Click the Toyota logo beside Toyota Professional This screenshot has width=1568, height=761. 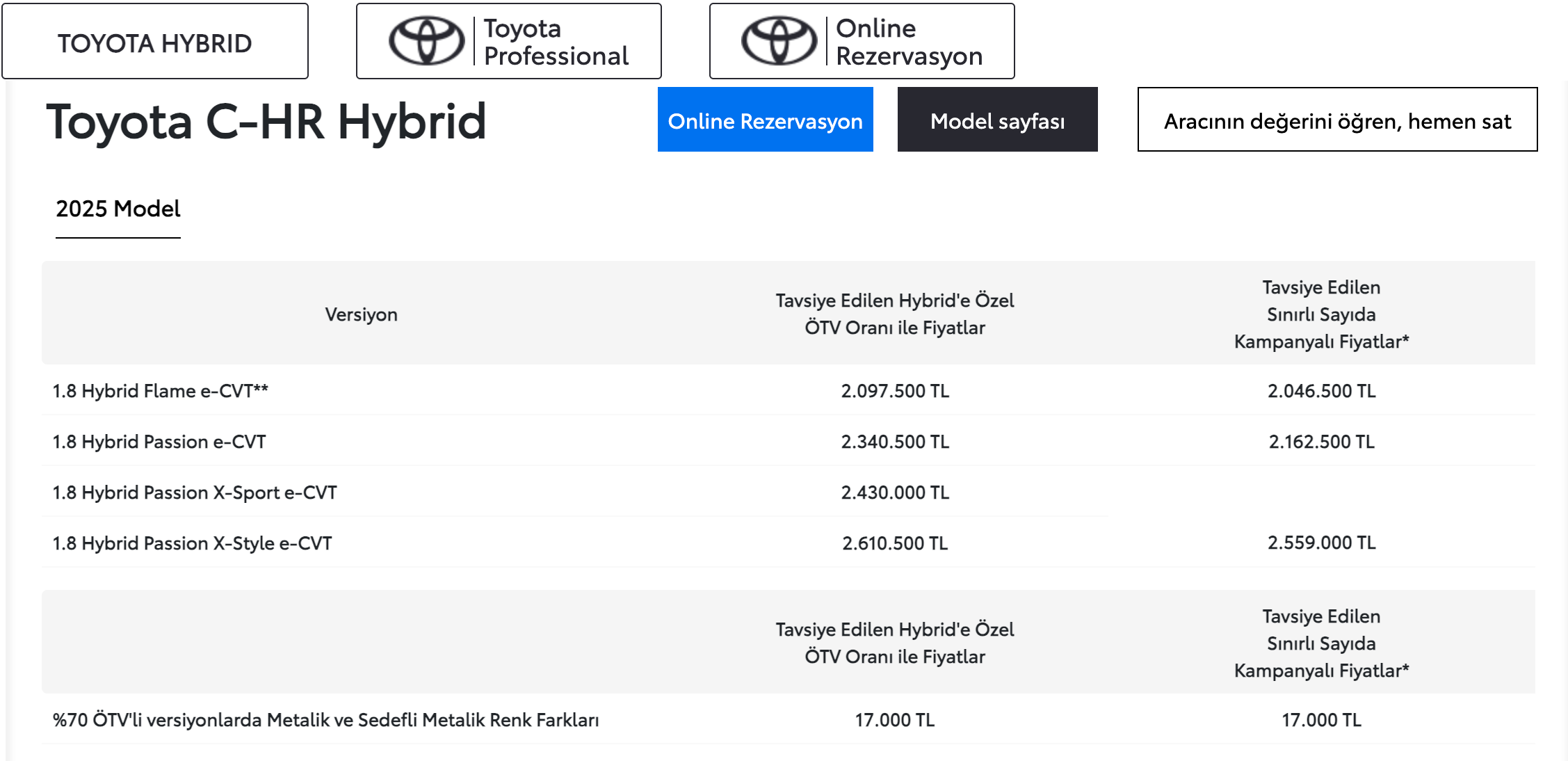(x=426, y=41)
